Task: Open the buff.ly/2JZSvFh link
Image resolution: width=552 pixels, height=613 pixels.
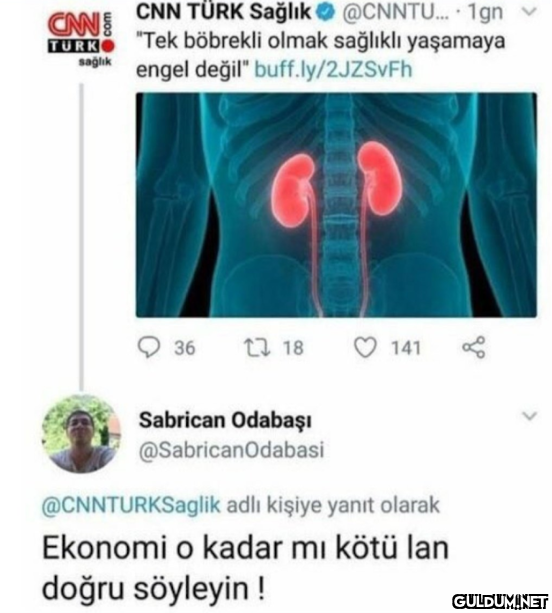Action: [x=333, y=70]
